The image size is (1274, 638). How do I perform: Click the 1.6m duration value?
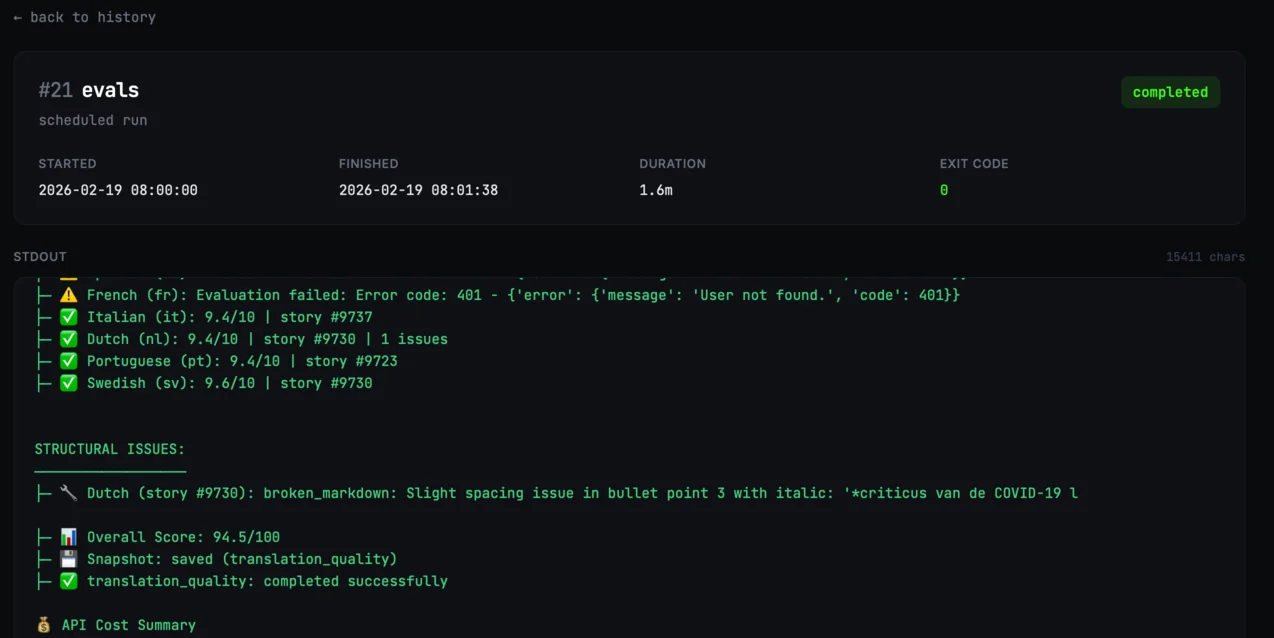(656, 190)
